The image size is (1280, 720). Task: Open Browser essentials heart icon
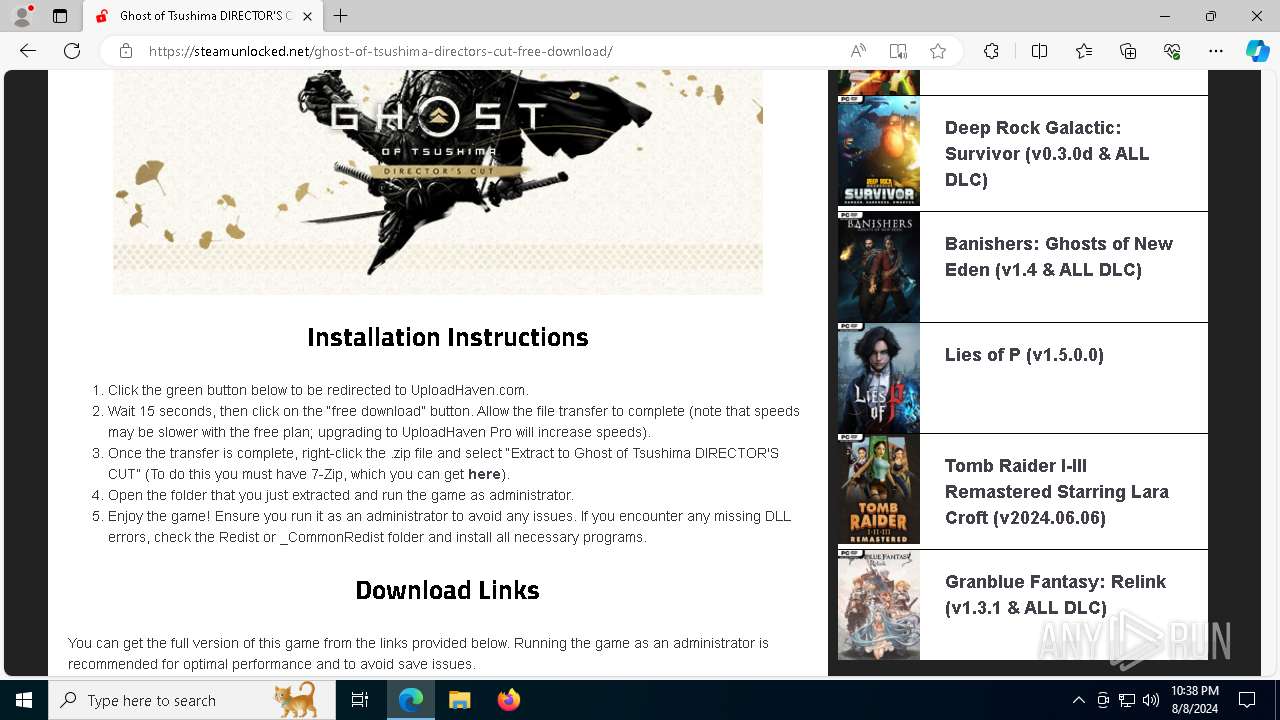[x=1172, y=51]
